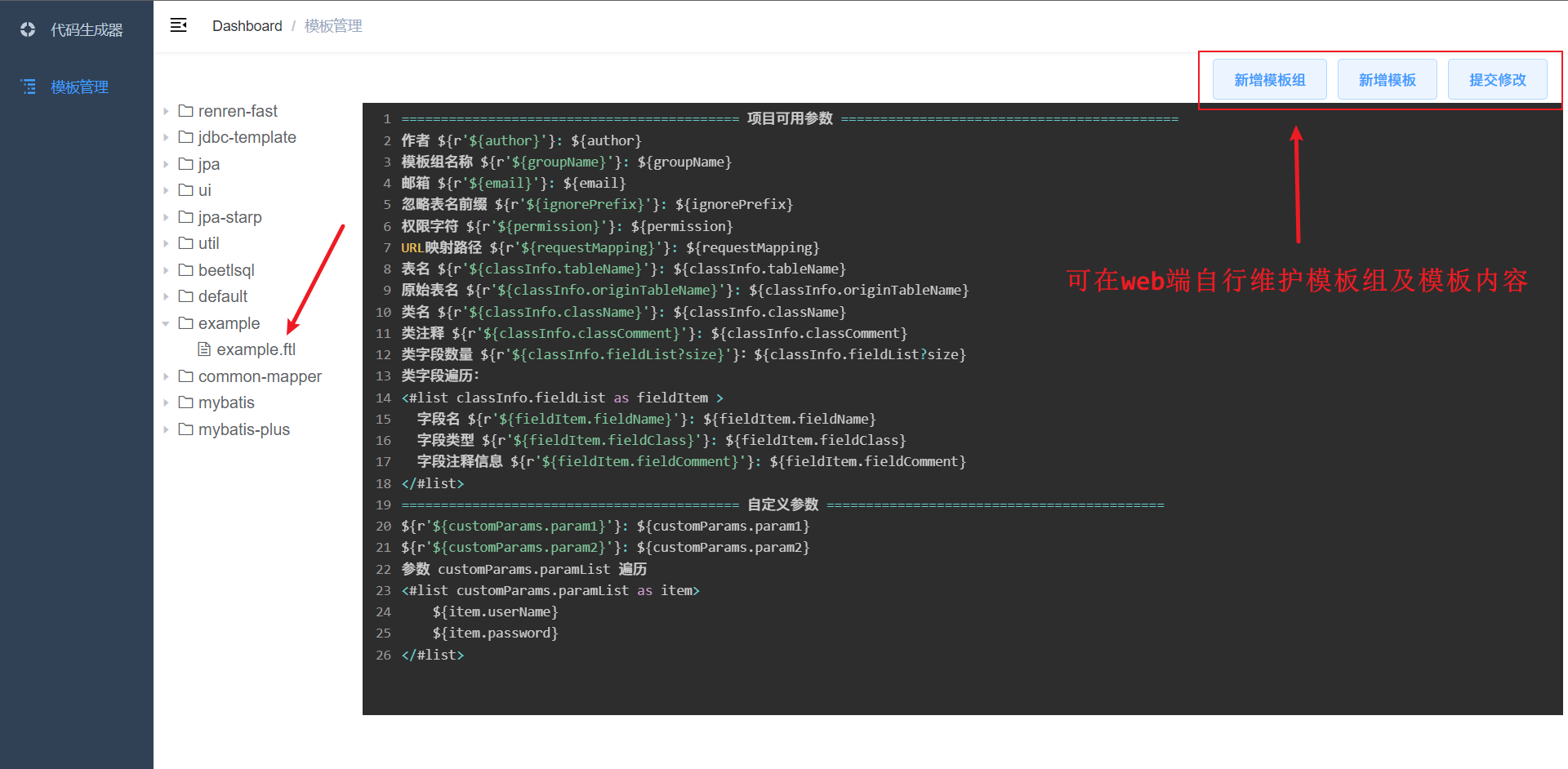Click the 模板管理 breadcrumb text
1568x769 pixels.
click(333, 26)
